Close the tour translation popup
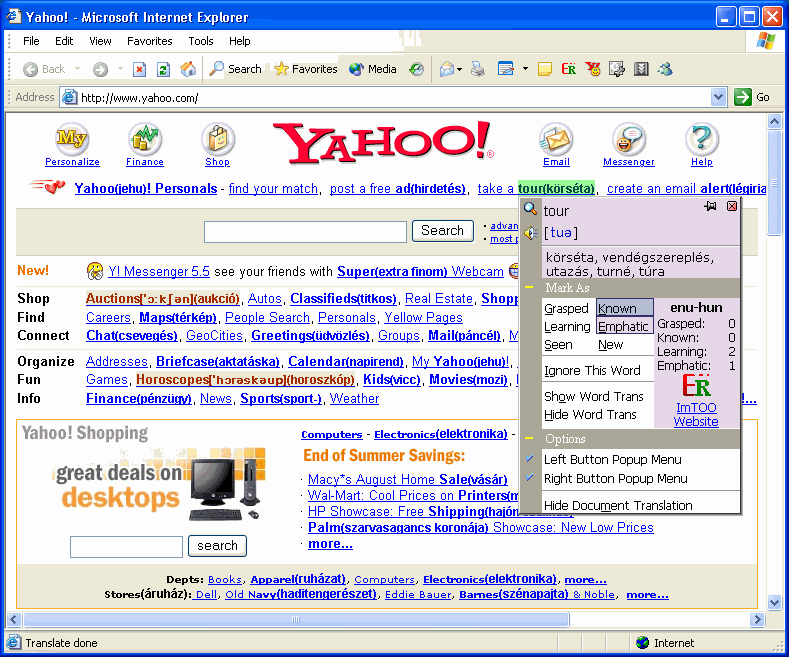 click(x=732, y=206)
